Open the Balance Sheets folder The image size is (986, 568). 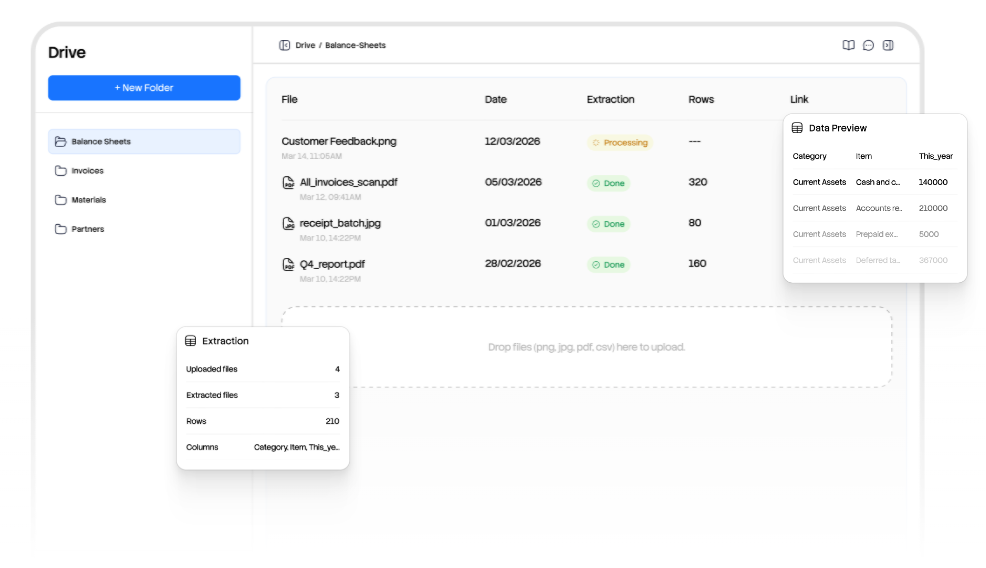click(144, 142)
